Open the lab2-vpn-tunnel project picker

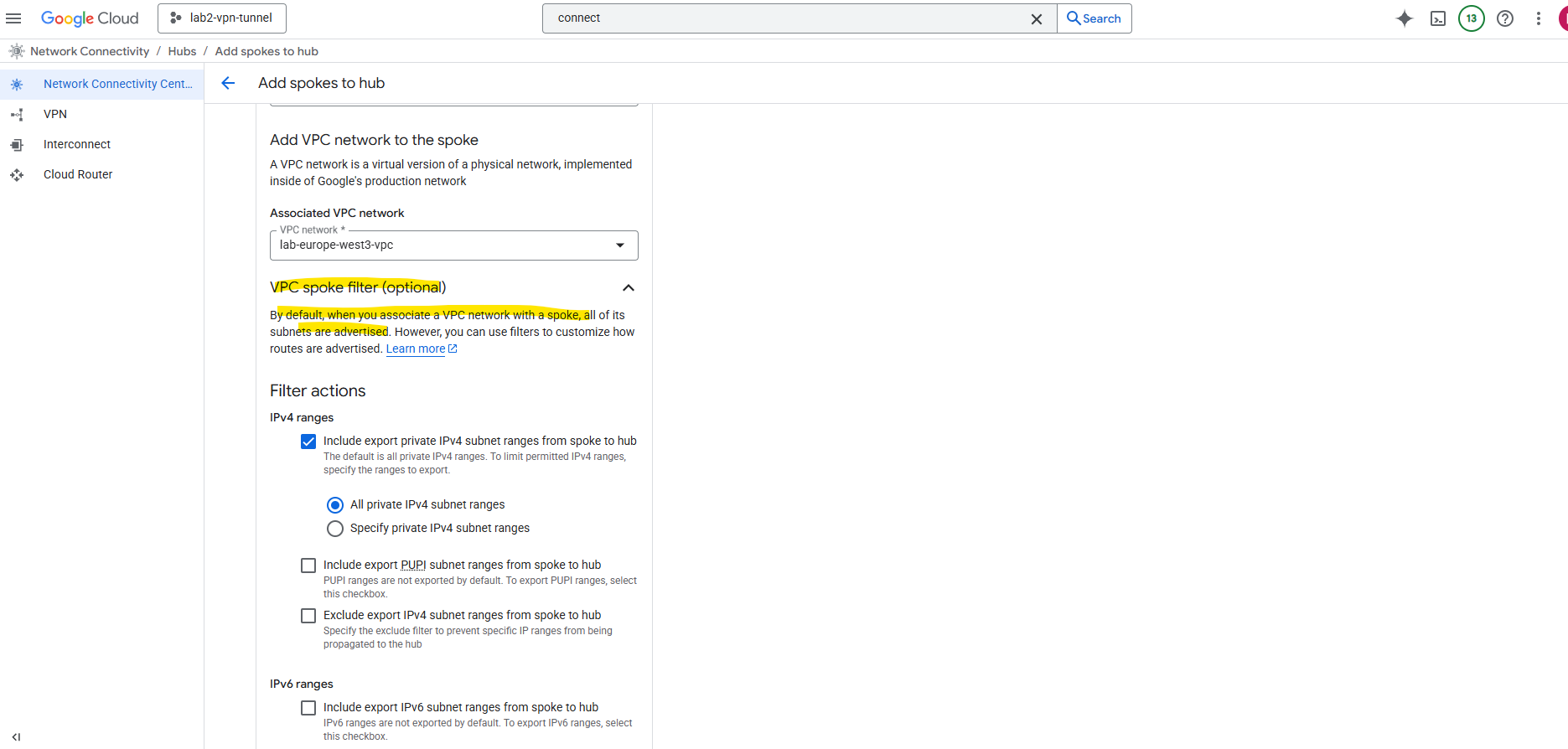tap(222, 18)
